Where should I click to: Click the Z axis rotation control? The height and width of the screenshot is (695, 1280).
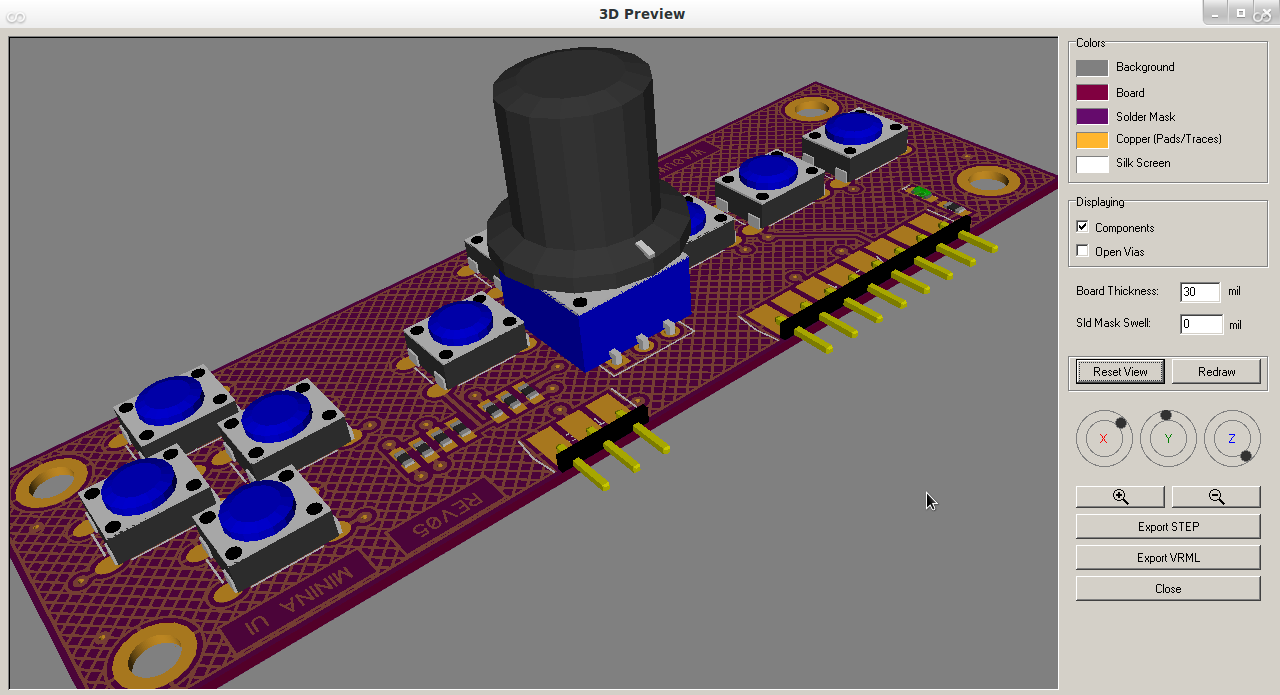1232,438
